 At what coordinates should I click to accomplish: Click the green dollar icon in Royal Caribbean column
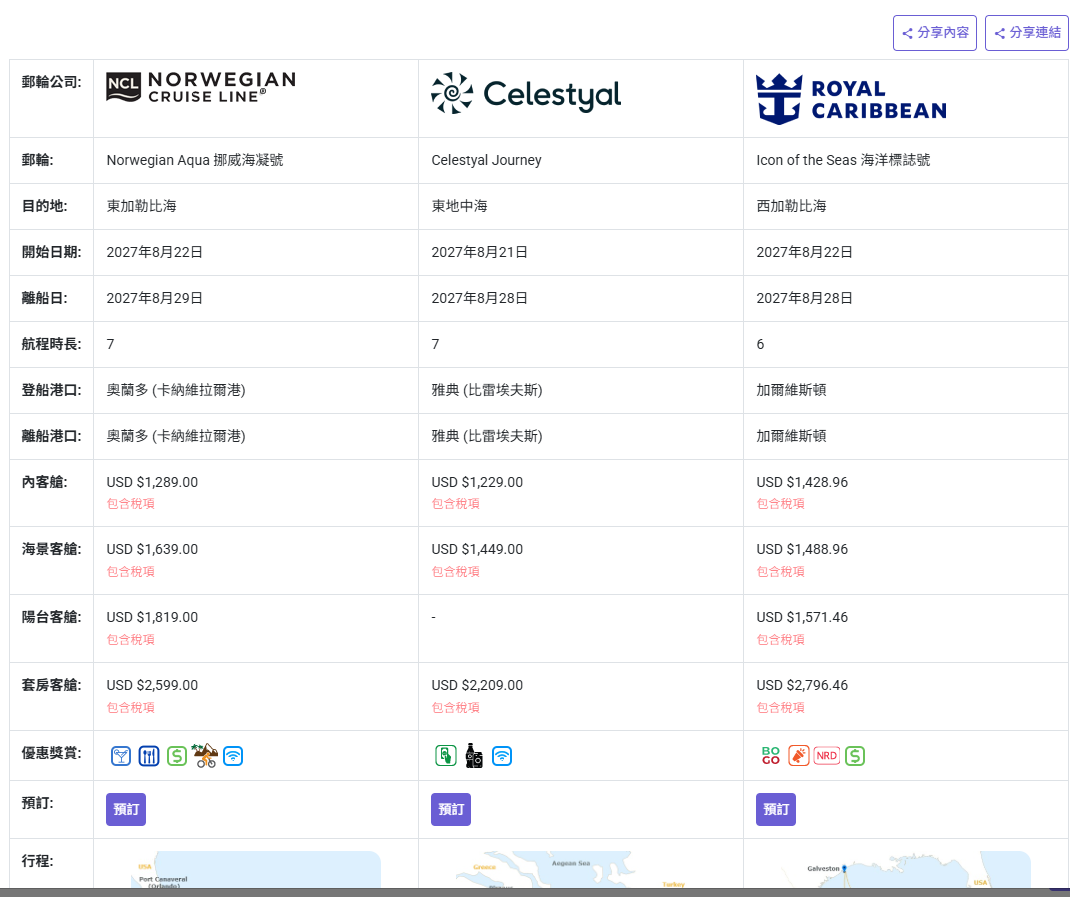(855, 756)
